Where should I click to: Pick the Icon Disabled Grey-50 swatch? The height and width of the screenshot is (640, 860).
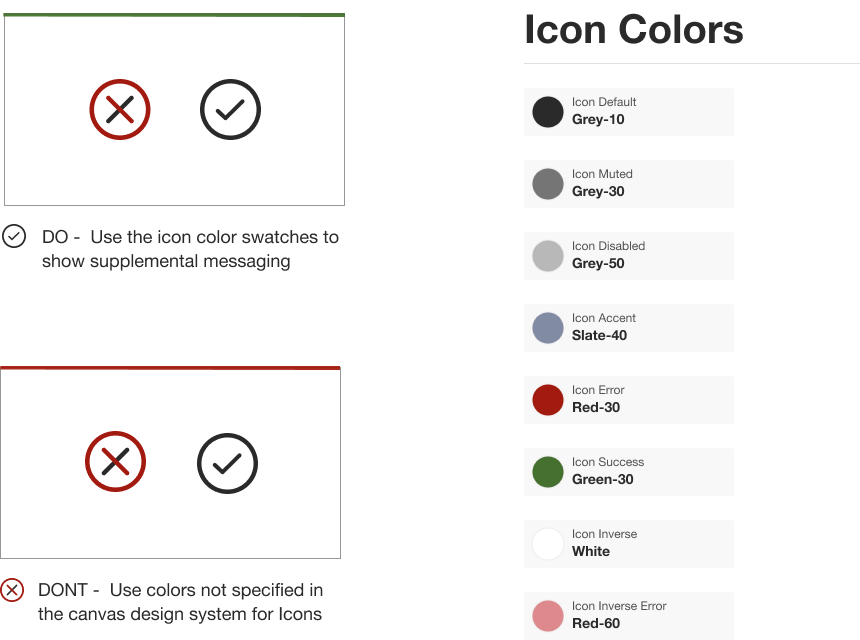click(x=548, y=256)
